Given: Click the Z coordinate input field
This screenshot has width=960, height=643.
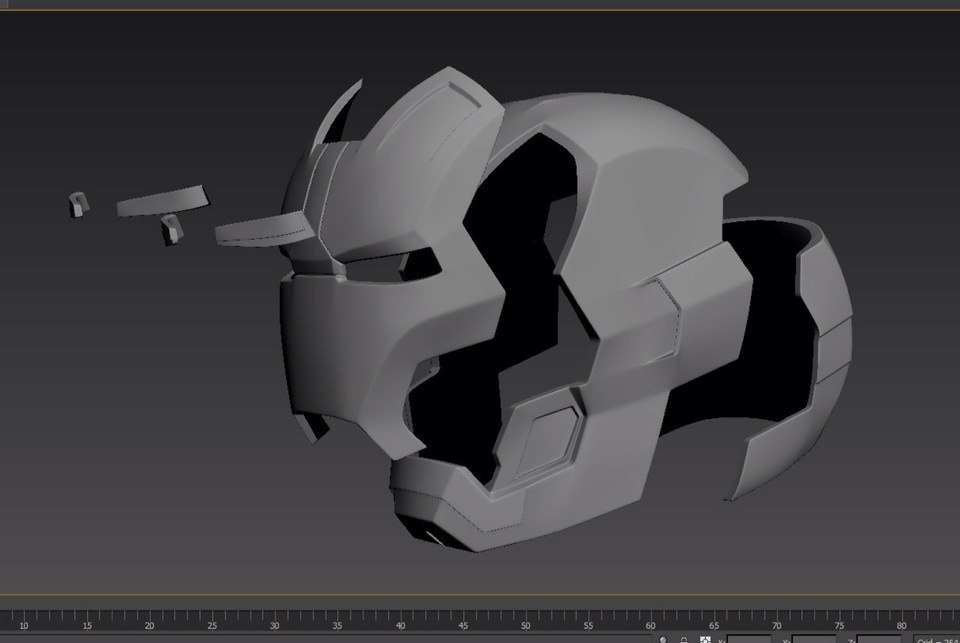Looking at the screenshot, I should 879,640.
